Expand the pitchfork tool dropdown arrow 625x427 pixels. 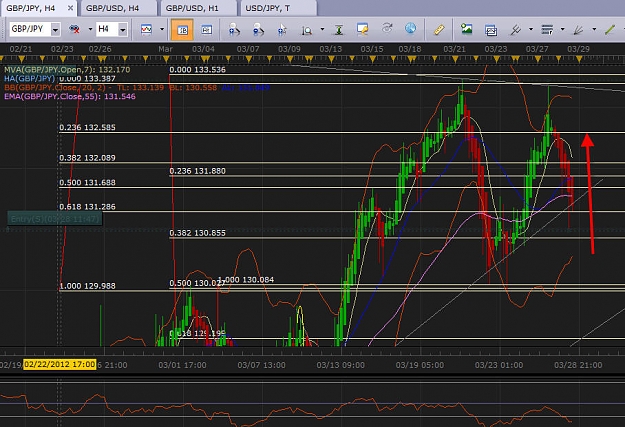(531, 29)
